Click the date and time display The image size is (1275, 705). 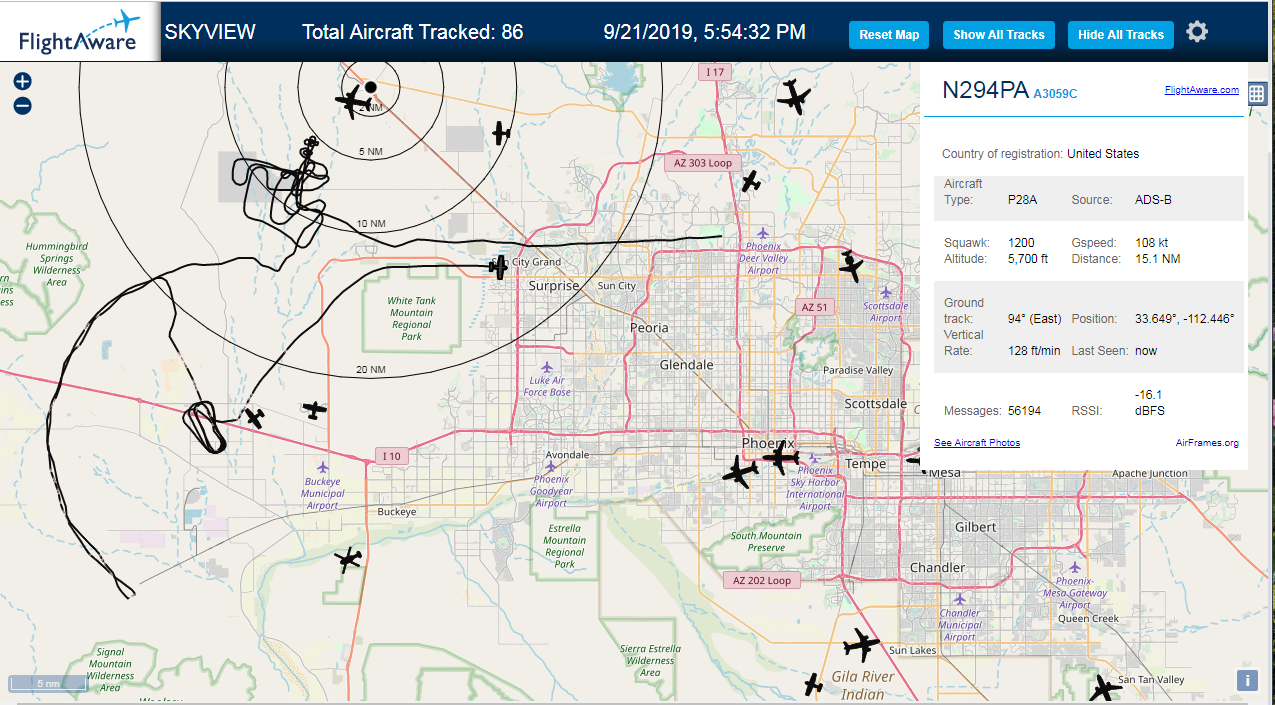click(705, 32)
